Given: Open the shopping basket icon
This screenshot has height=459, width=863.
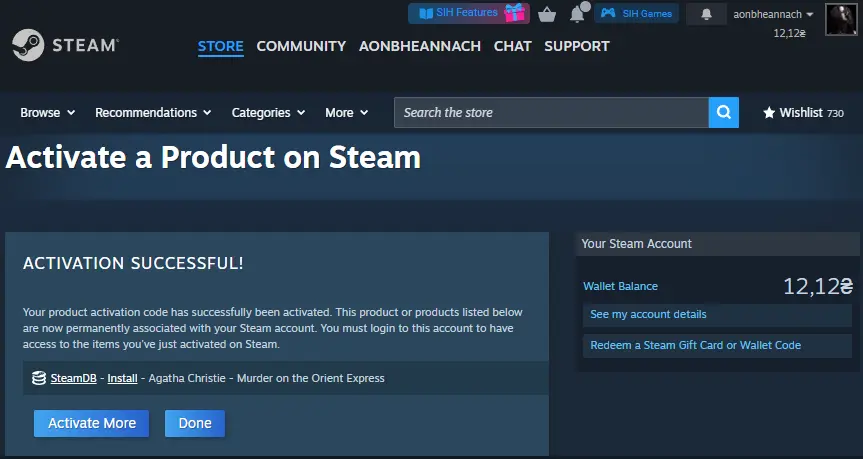Looking at the screenshot, I should 547,14.
